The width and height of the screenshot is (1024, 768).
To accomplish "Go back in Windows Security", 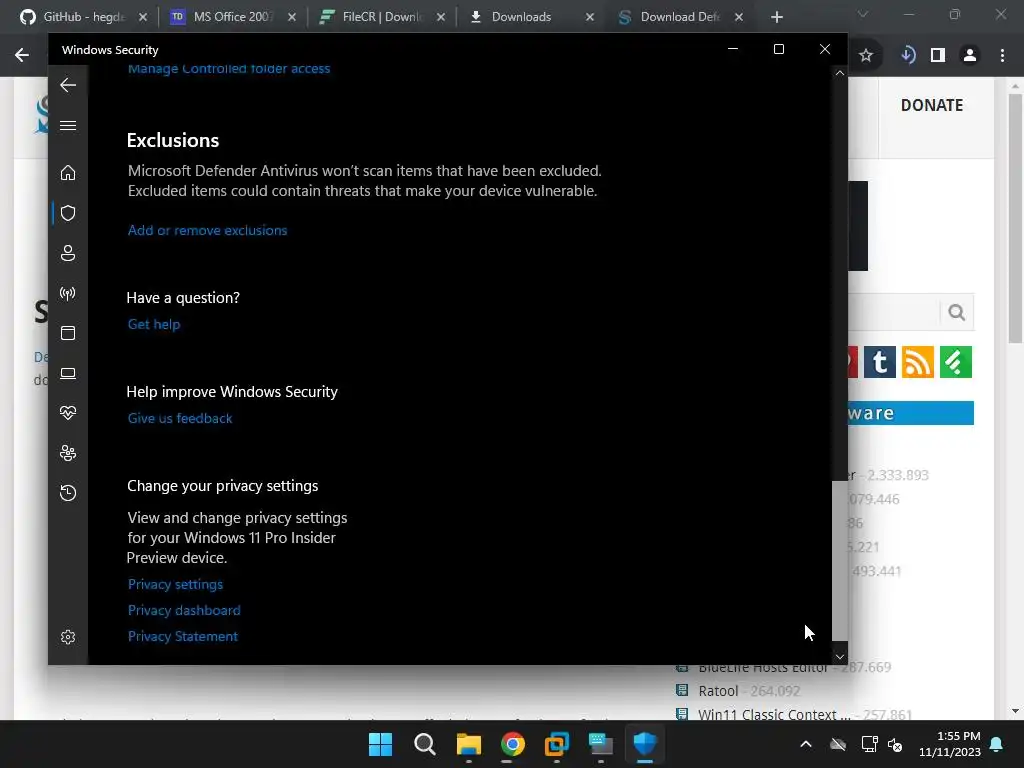I will click(x=68, y=85).
